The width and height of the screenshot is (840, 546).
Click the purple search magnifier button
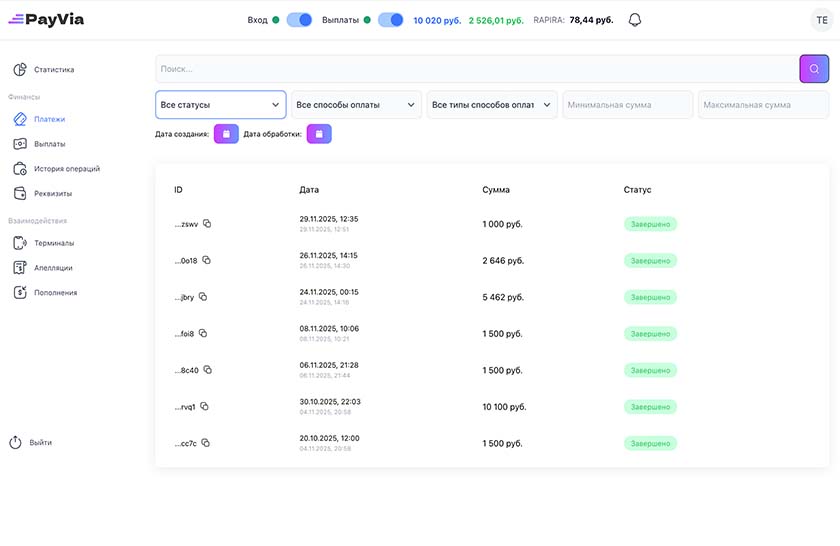click(814, 69)
